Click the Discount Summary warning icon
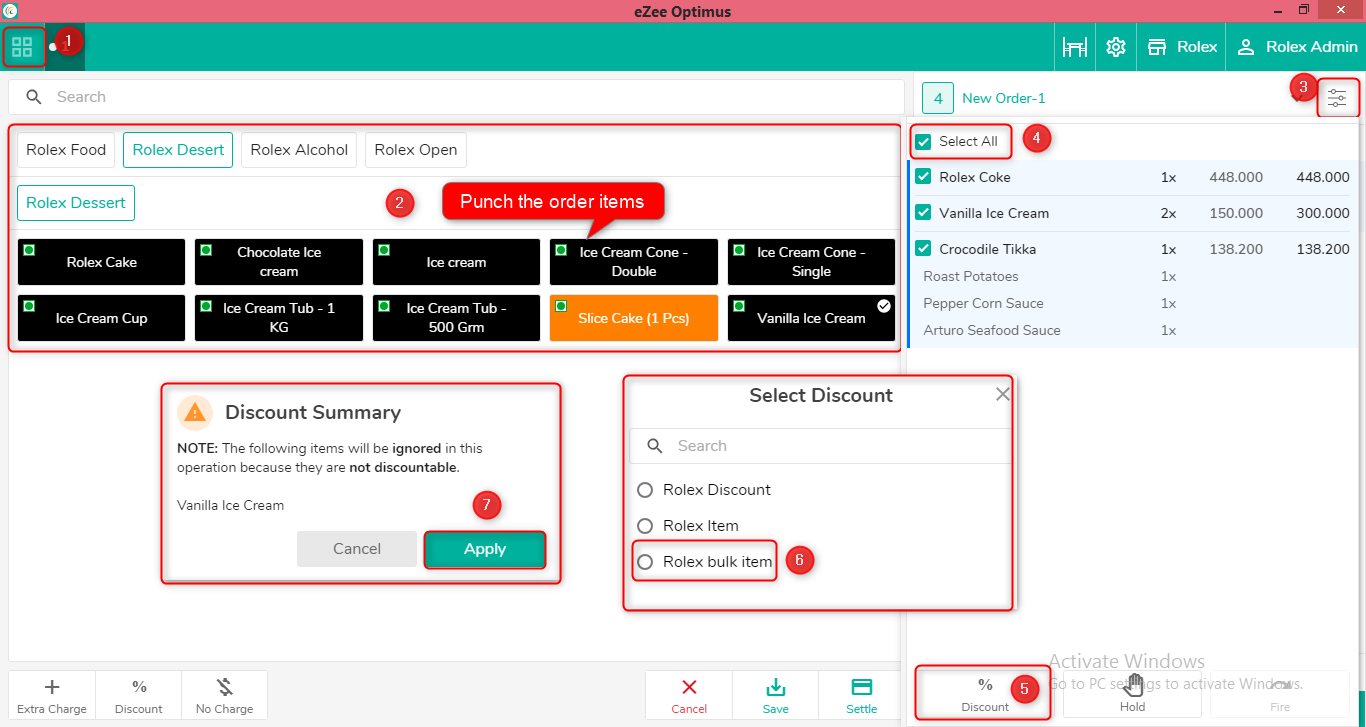The width and height of the screenshot is (1366, 727). click(x=195, y=412)
